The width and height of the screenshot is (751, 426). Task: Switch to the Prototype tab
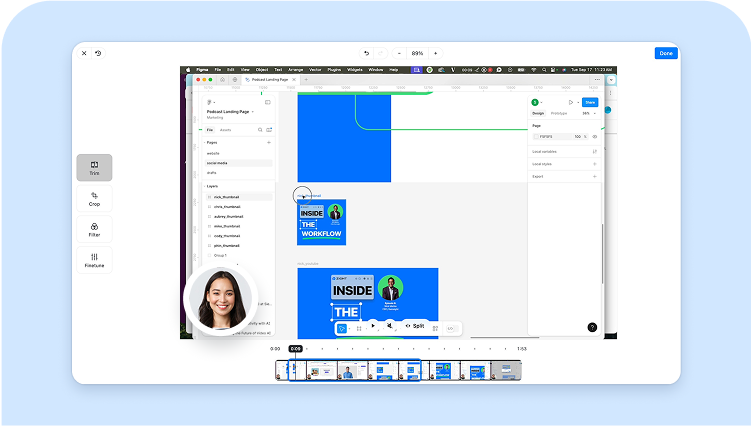559,114
